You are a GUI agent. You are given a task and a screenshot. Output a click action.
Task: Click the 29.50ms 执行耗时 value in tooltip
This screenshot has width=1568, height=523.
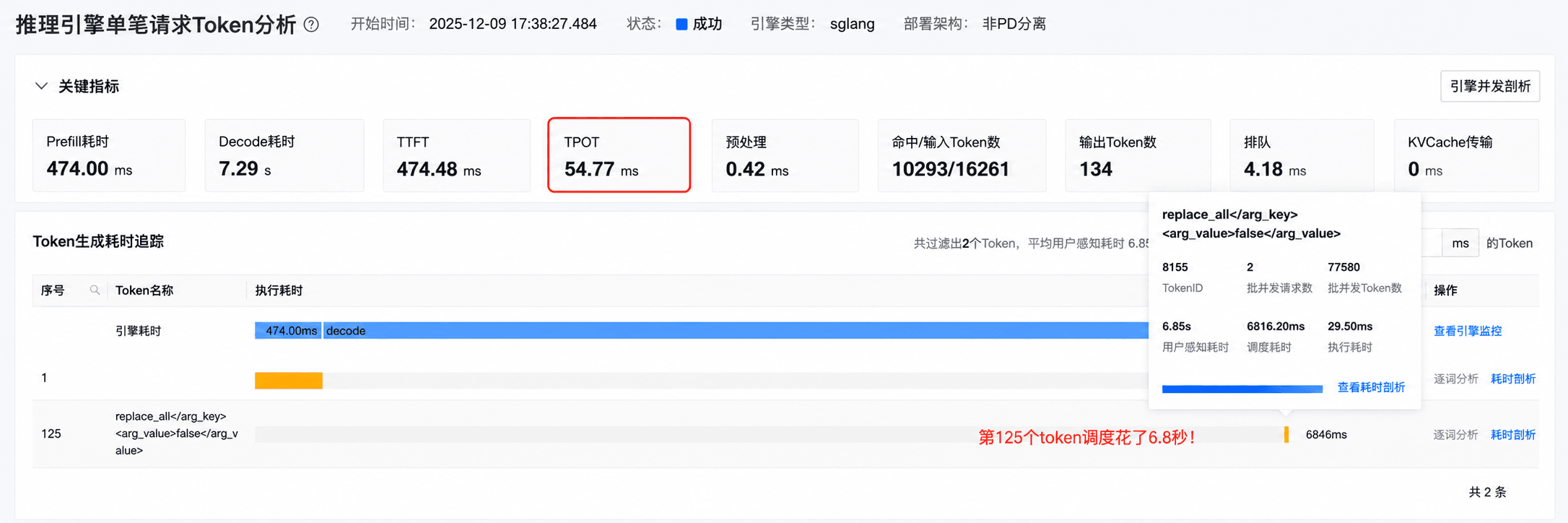click(x=1350, y=327)
